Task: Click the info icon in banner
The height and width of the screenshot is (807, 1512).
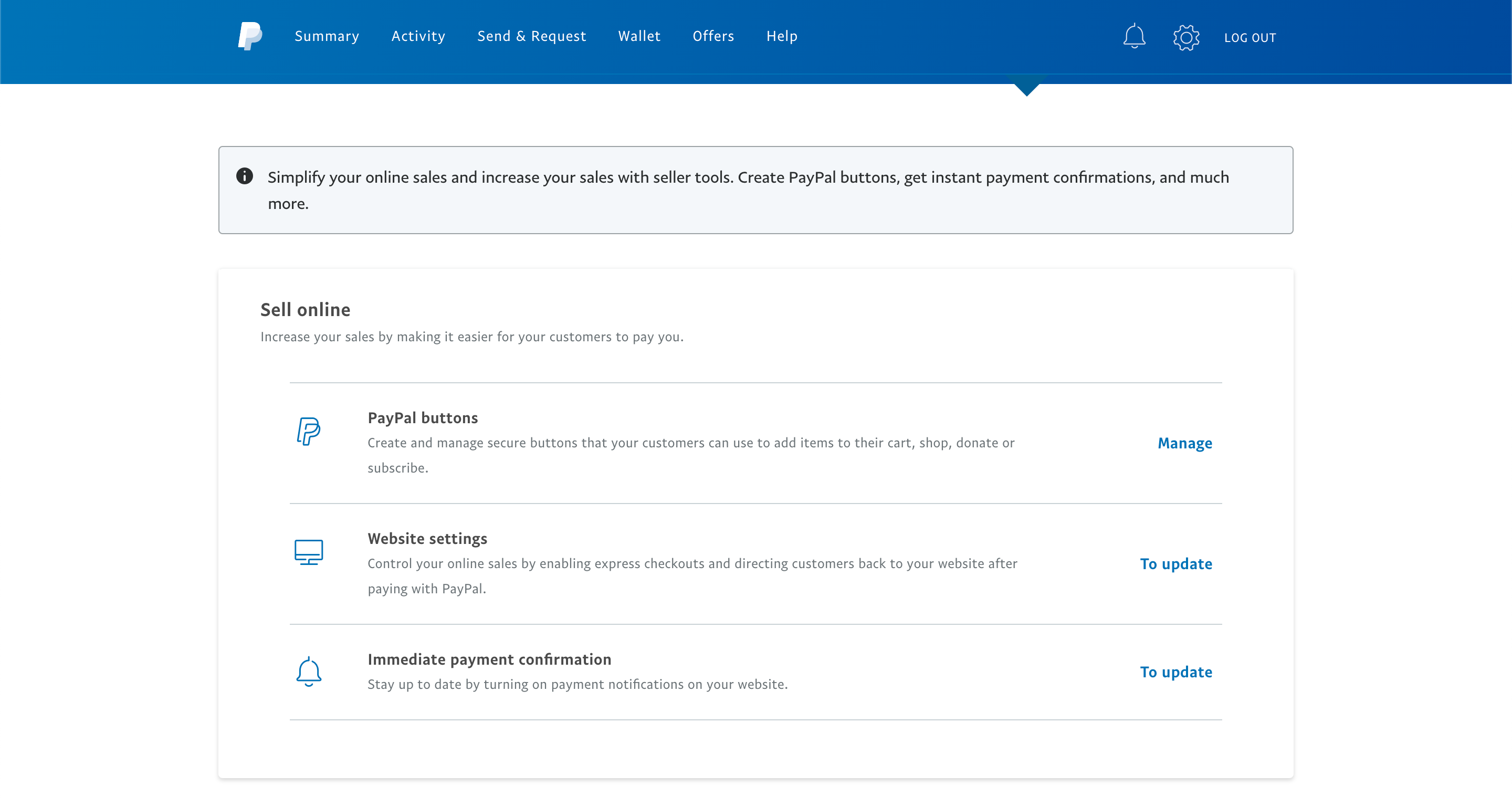Action: coord(245,176)
